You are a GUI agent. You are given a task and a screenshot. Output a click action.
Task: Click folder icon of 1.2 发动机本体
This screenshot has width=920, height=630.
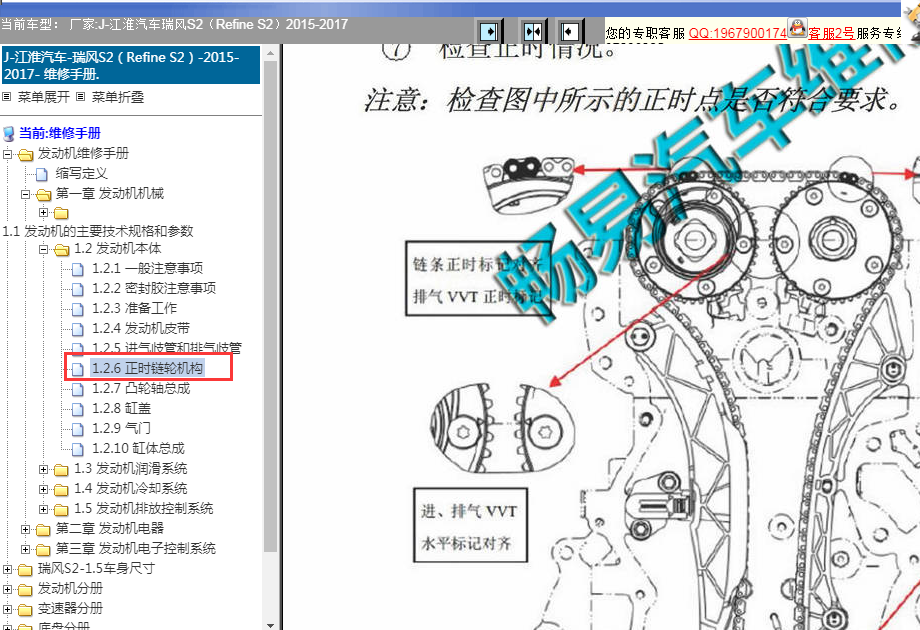[61, 250]
